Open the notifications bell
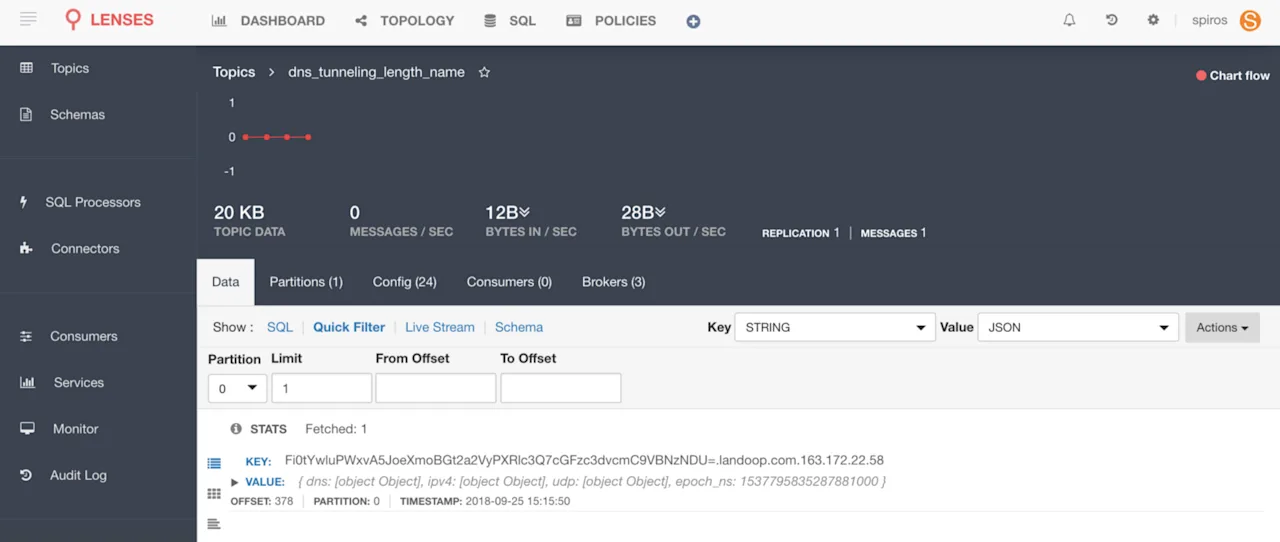1280x542 pixels. (x=1069, y=20)
